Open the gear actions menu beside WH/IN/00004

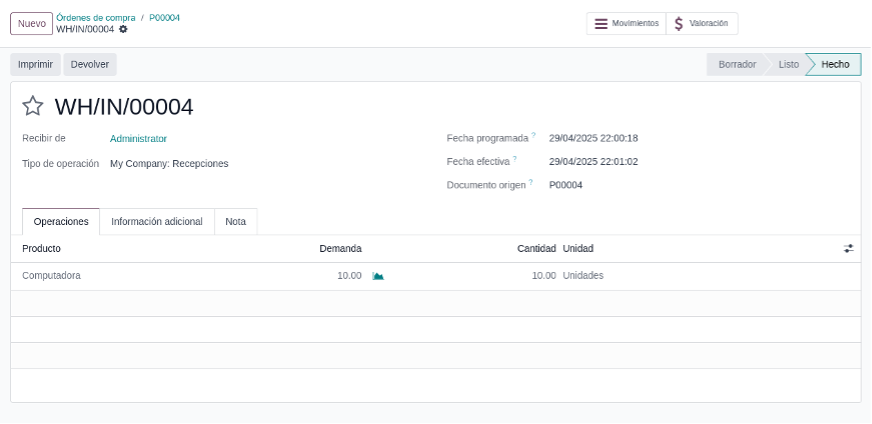click(123, 29)
